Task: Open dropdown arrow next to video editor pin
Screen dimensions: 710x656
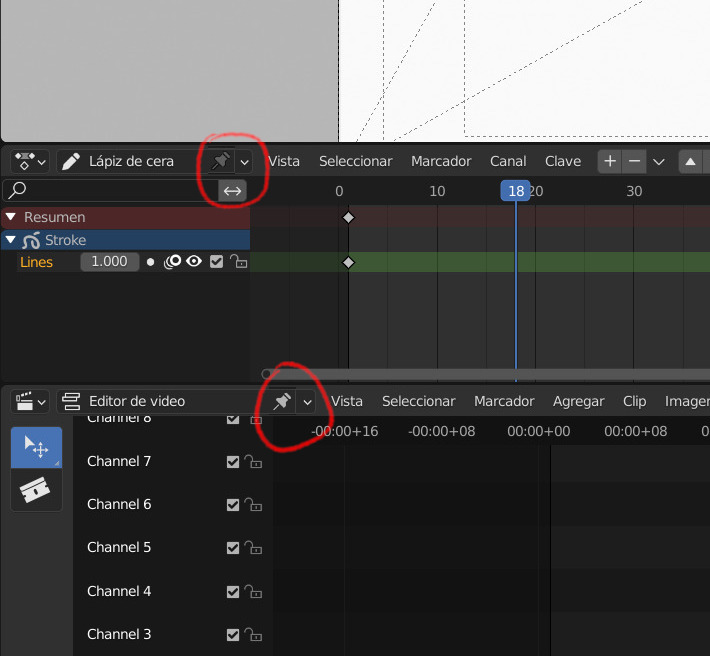Action: [307, 402]
